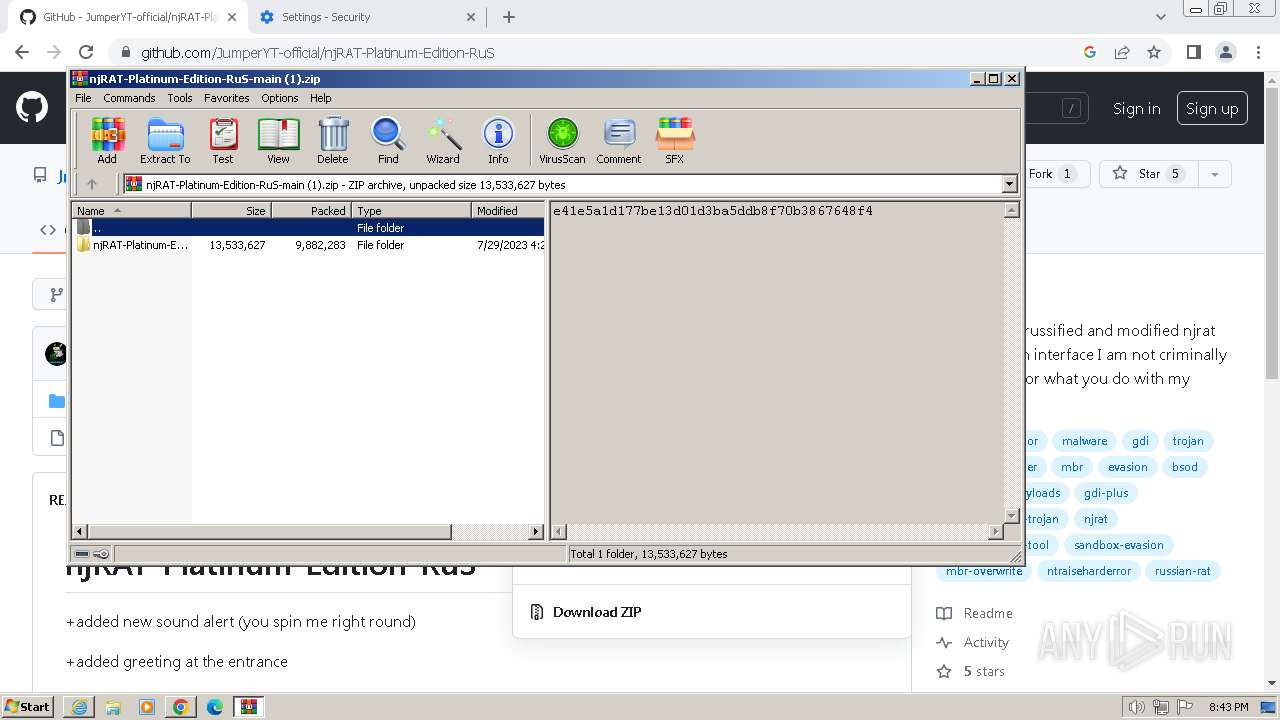Open the File menu in WinRAR
This screenshot has width=1280, height=720.
[x=83, y=98]
